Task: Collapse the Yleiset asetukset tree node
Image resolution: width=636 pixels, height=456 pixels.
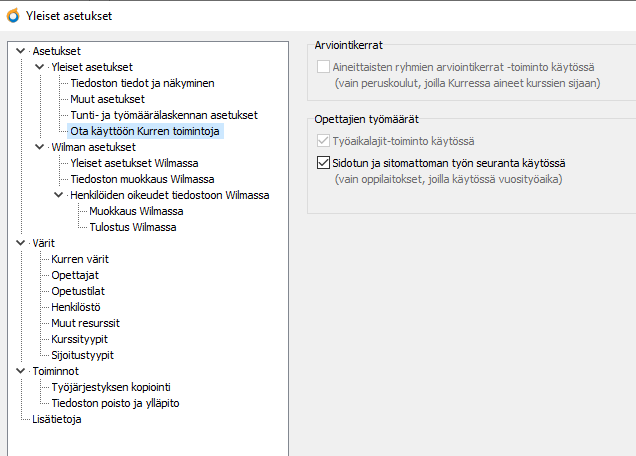Action: (x=40, y=66)
